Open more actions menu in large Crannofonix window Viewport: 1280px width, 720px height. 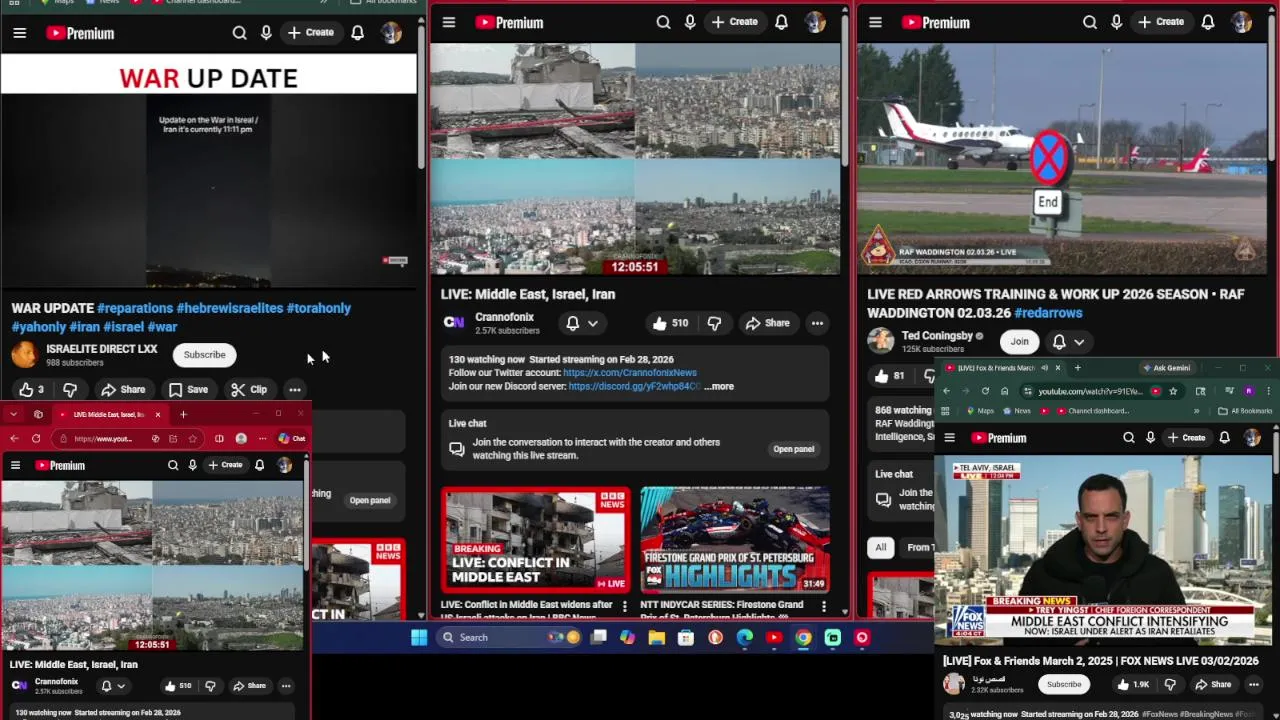817,323
